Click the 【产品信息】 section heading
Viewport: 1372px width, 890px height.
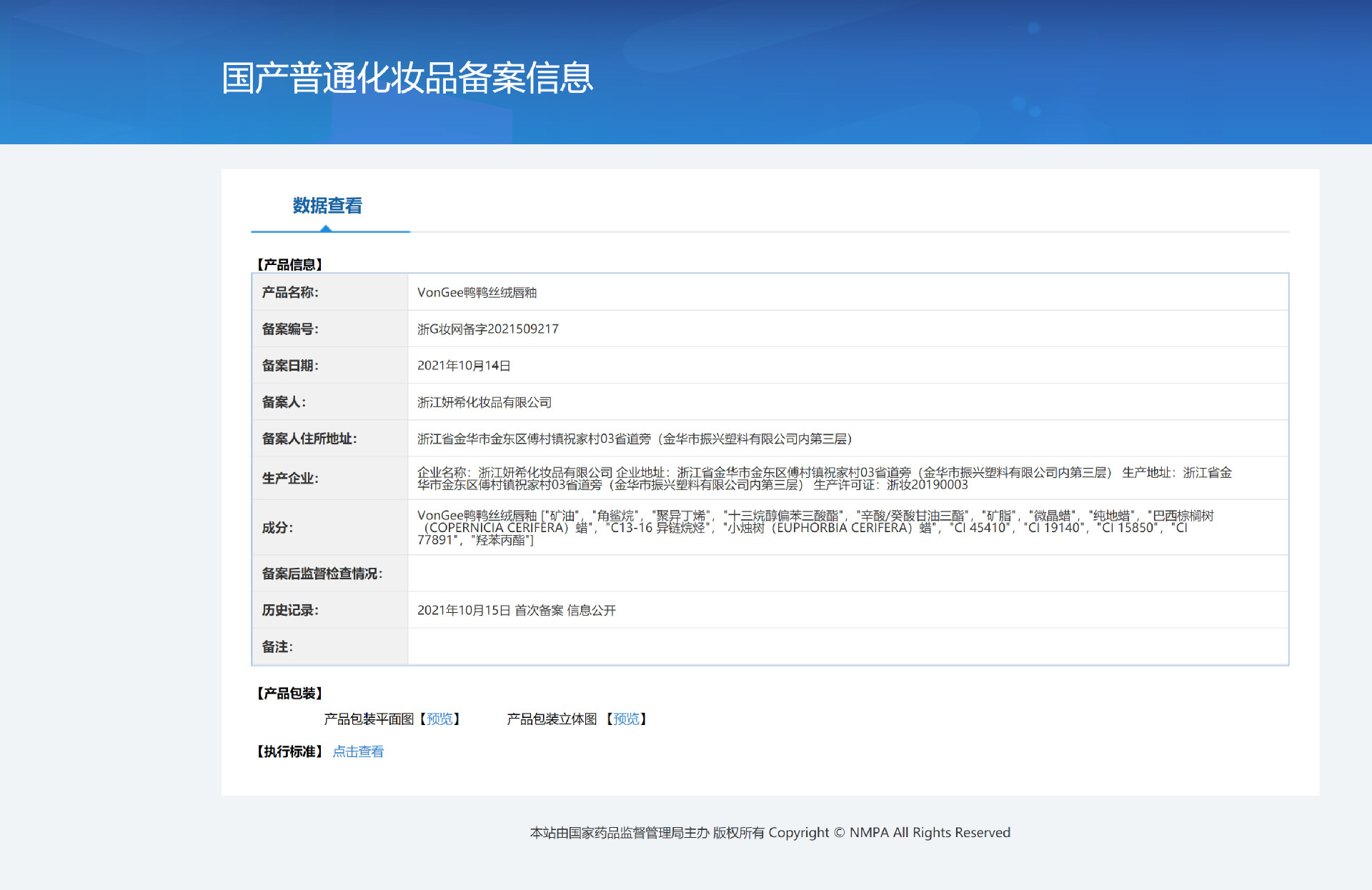(289, 264)
